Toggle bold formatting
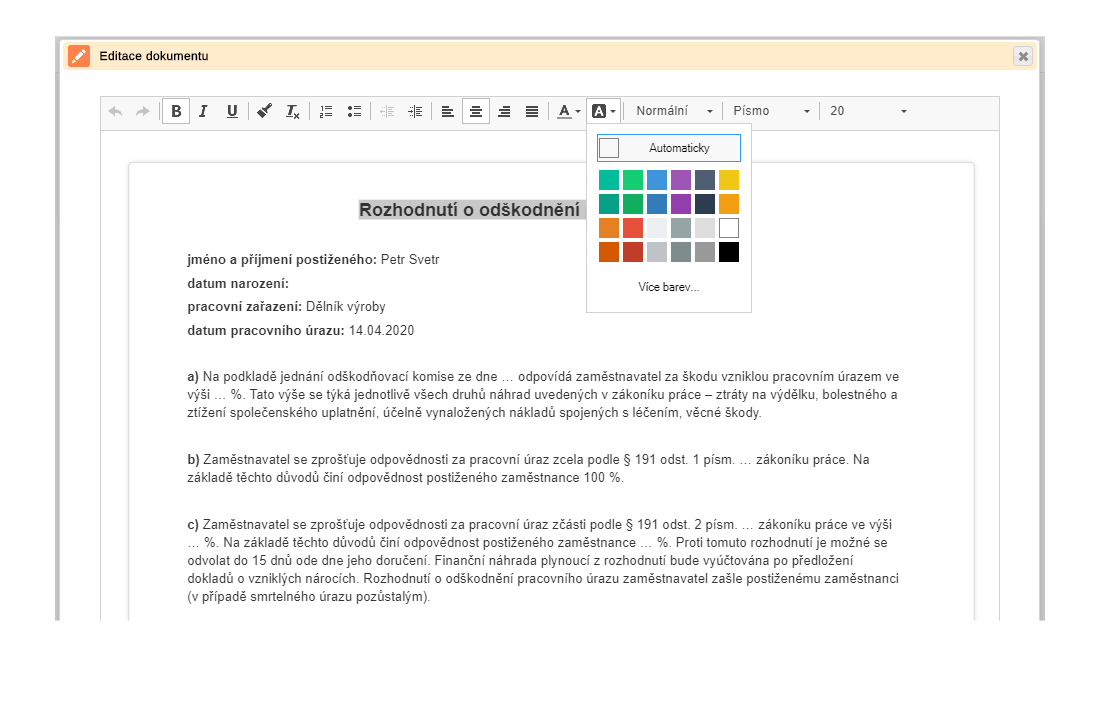 pos(177,111)
